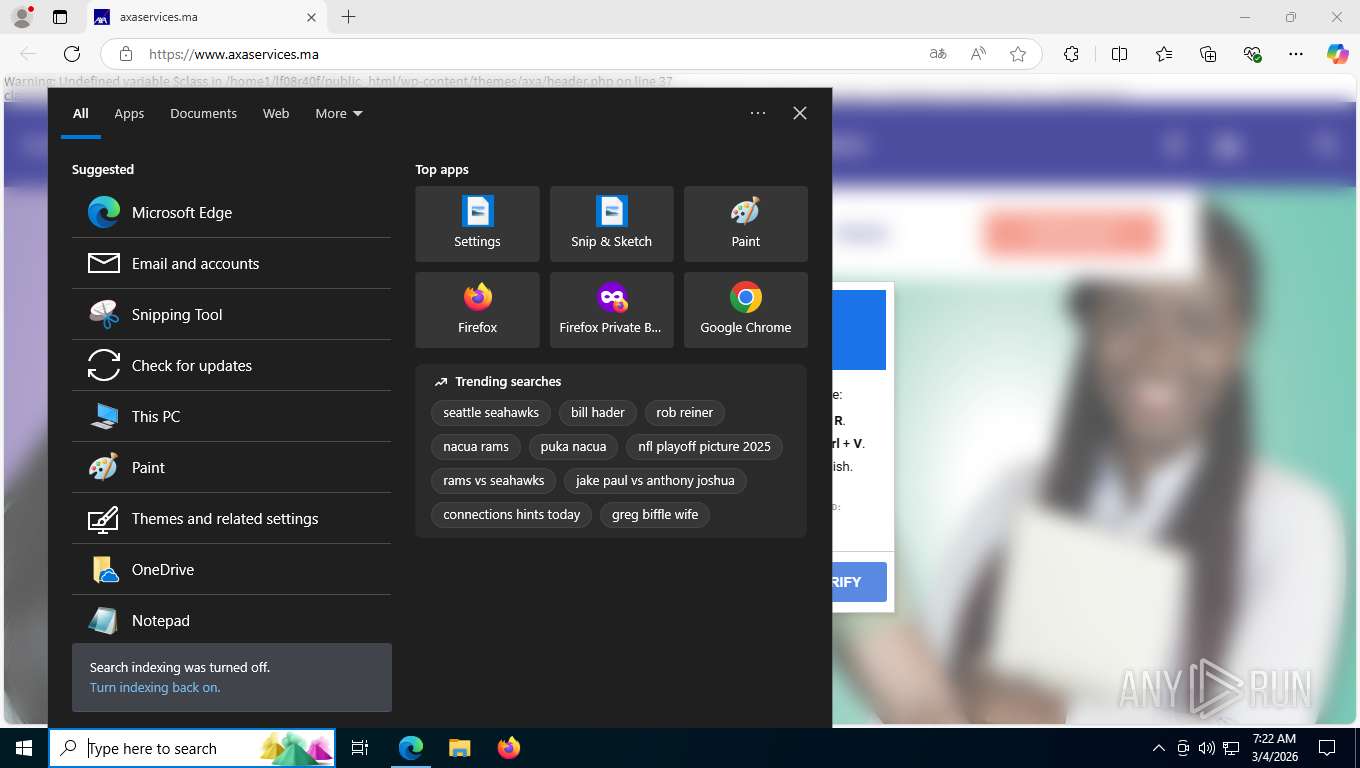Screen dimensions: 1360x768
Task: Search trending connections hints today
Action: (x=512, y=514)
